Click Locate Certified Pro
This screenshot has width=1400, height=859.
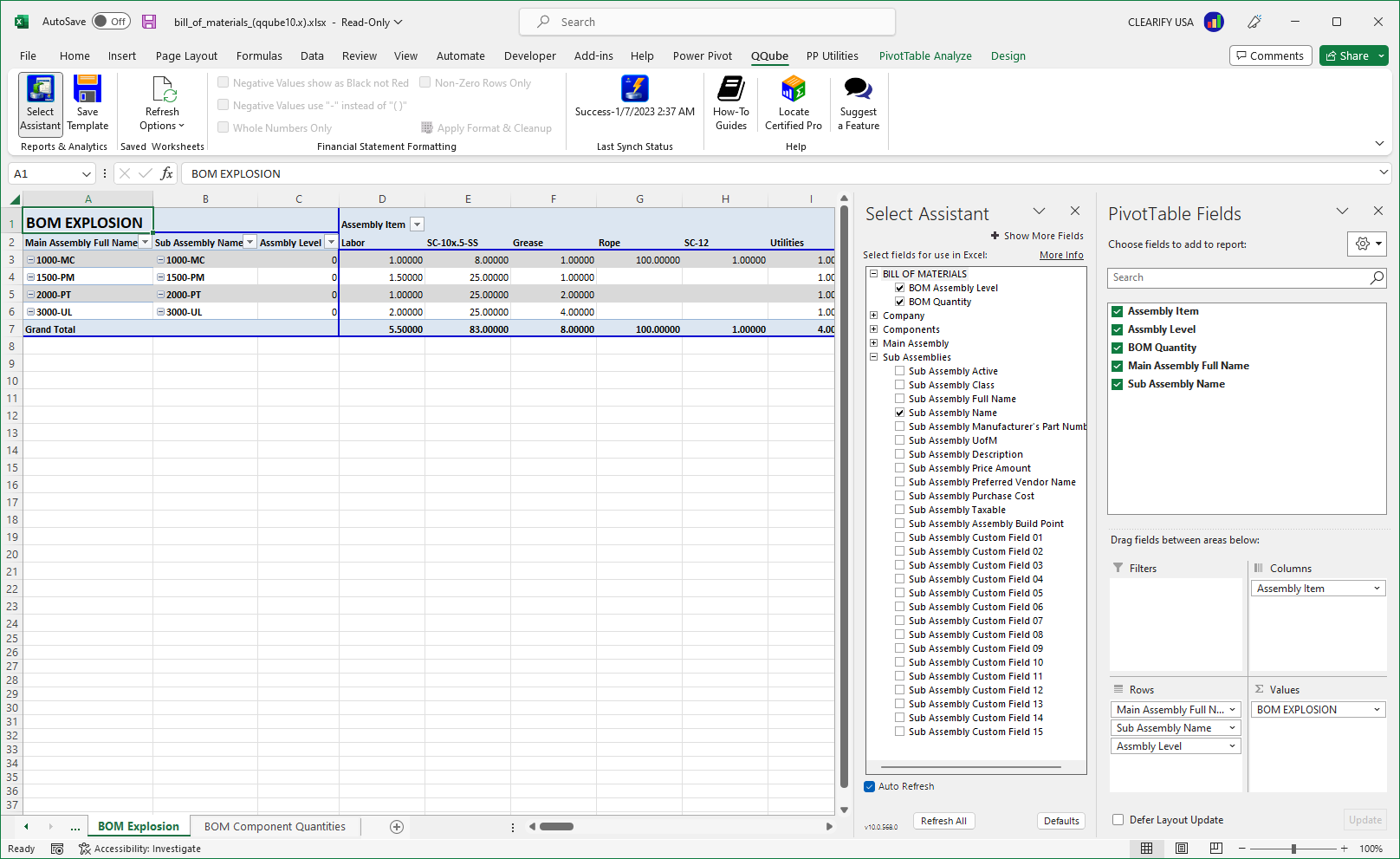(x=793, y=103)
